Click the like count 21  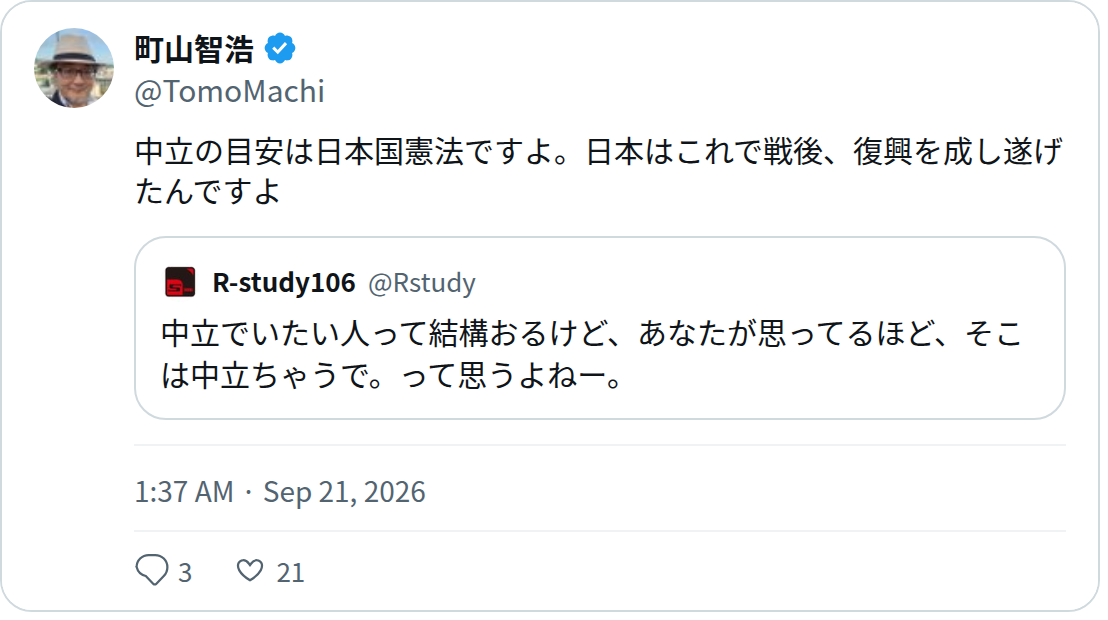pos(290,572)
